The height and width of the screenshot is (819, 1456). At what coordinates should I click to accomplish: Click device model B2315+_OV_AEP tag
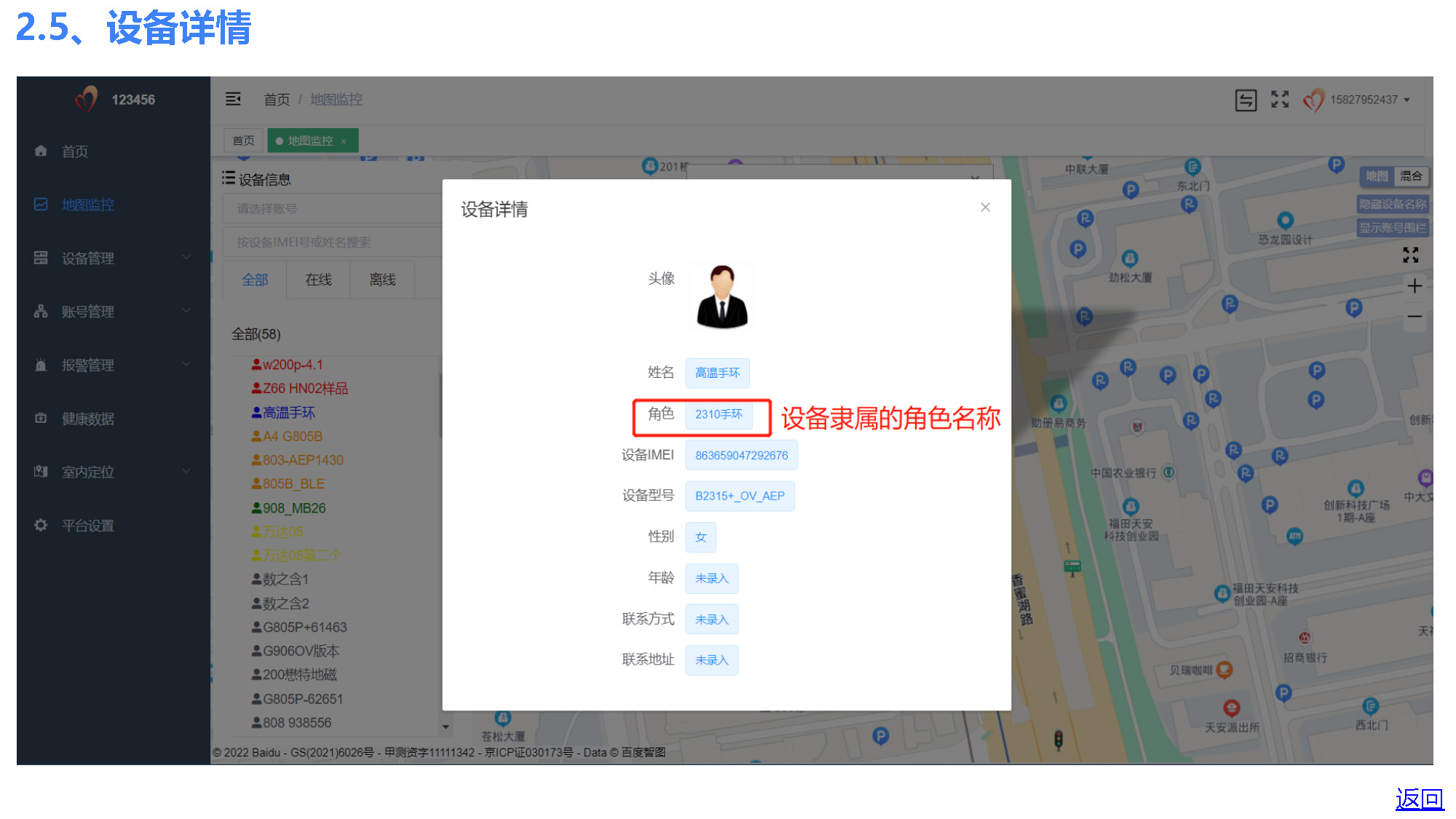point(740,496)
